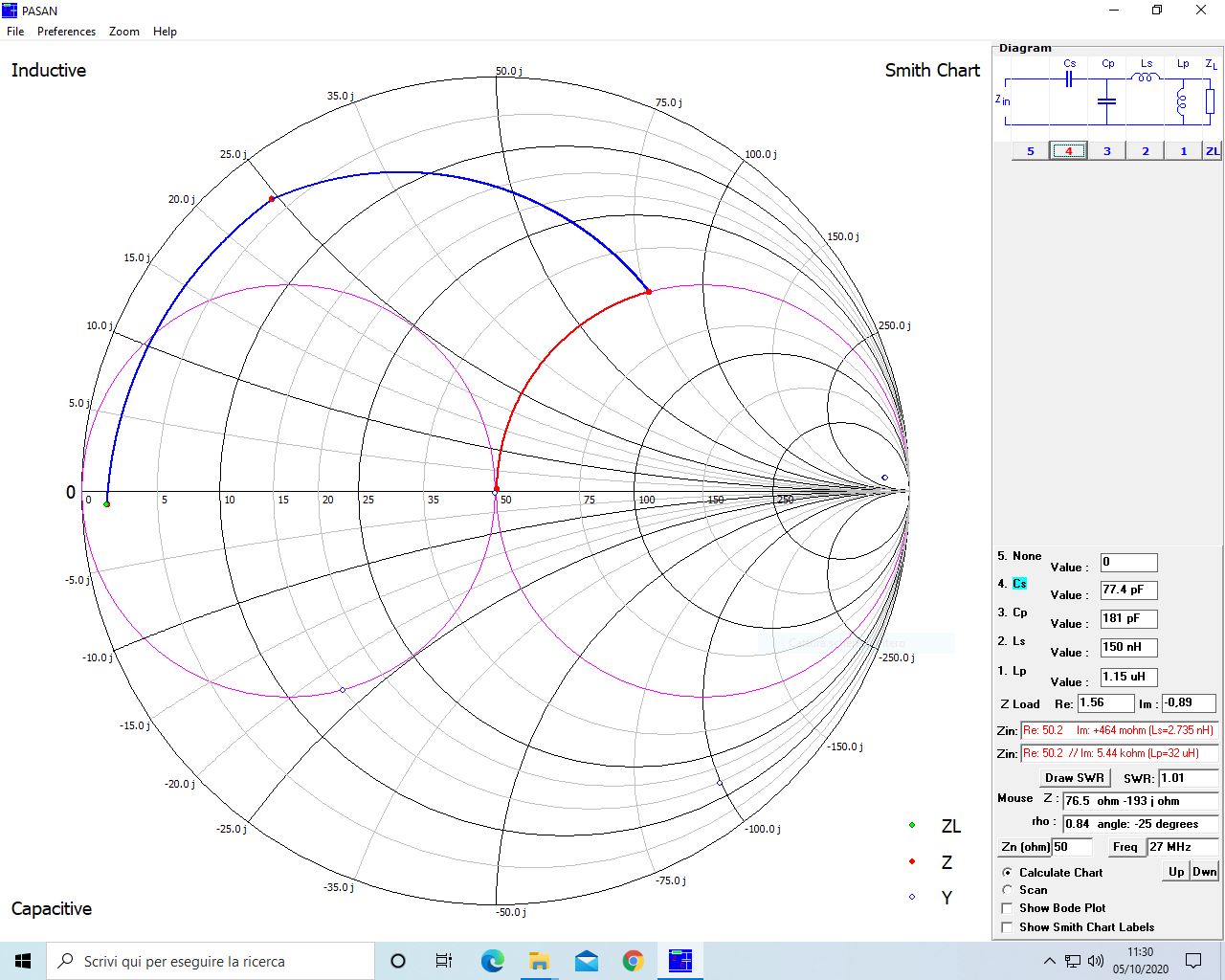Click the ZL diagram button
1225x980 pixels.
pyautogui.click(x=1213, y=151)
